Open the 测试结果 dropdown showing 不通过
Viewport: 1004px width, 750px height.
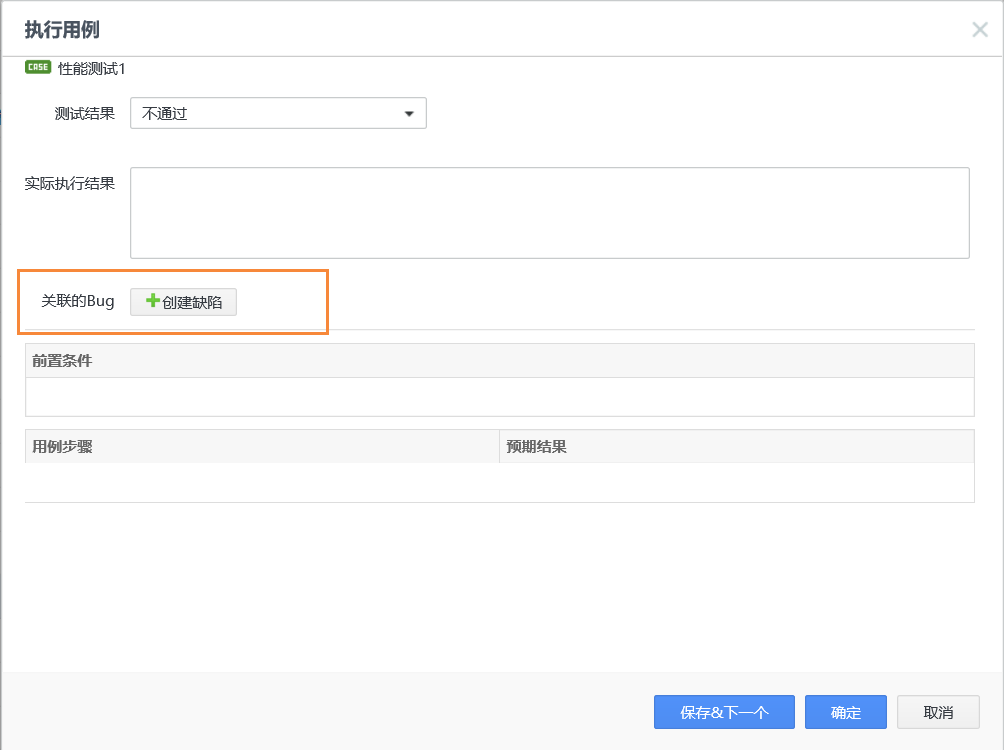pyautogui.click(x=279, y=113)
